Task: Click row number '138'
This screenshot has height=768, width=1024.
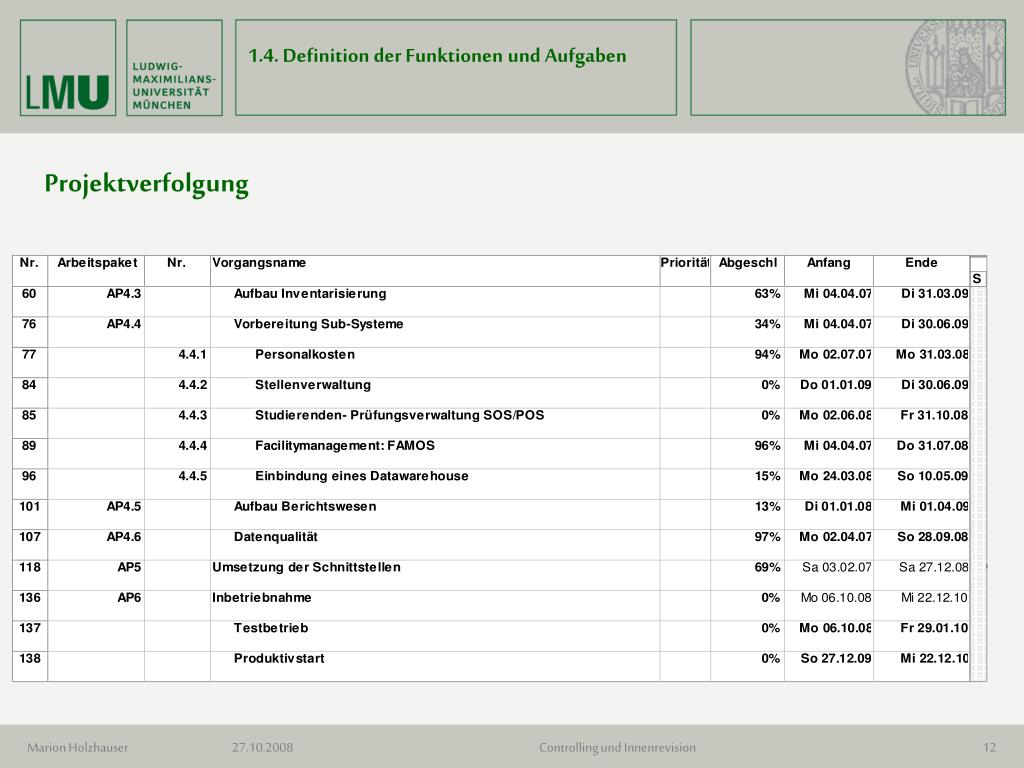Action: coord(29,658)
